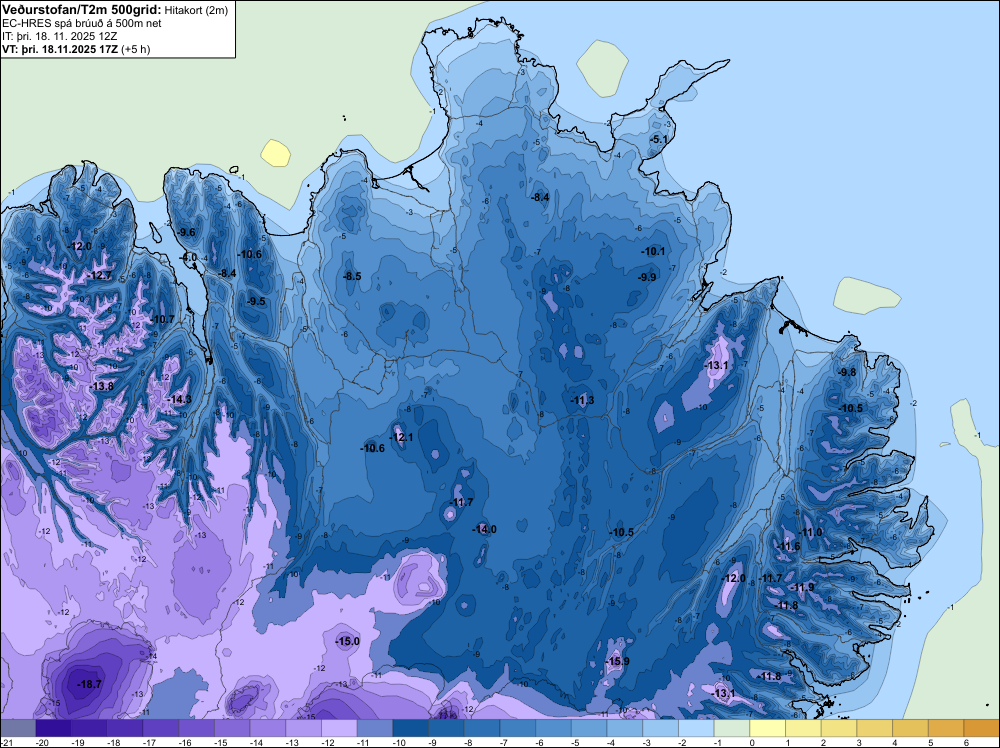Click the -8.5 temperature value

point(352,276)
